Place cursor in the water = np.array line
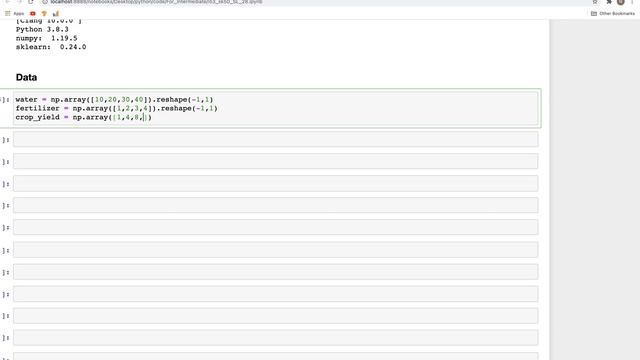 click(x=114, y=100)
